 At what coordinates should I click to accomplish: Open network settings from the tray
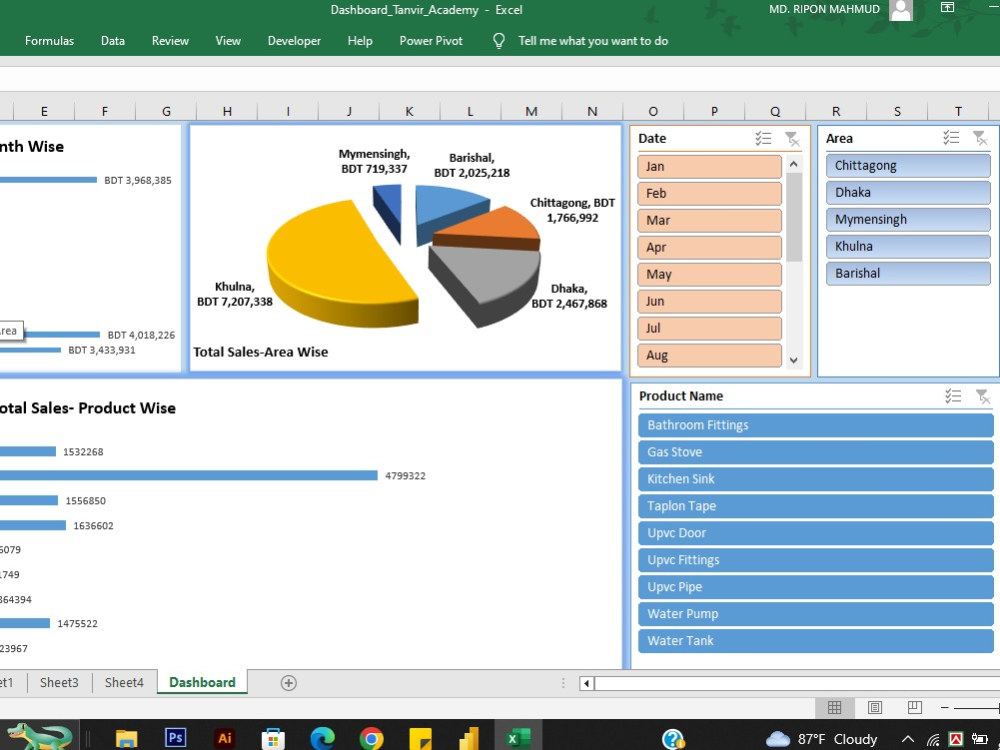(933, 740)
